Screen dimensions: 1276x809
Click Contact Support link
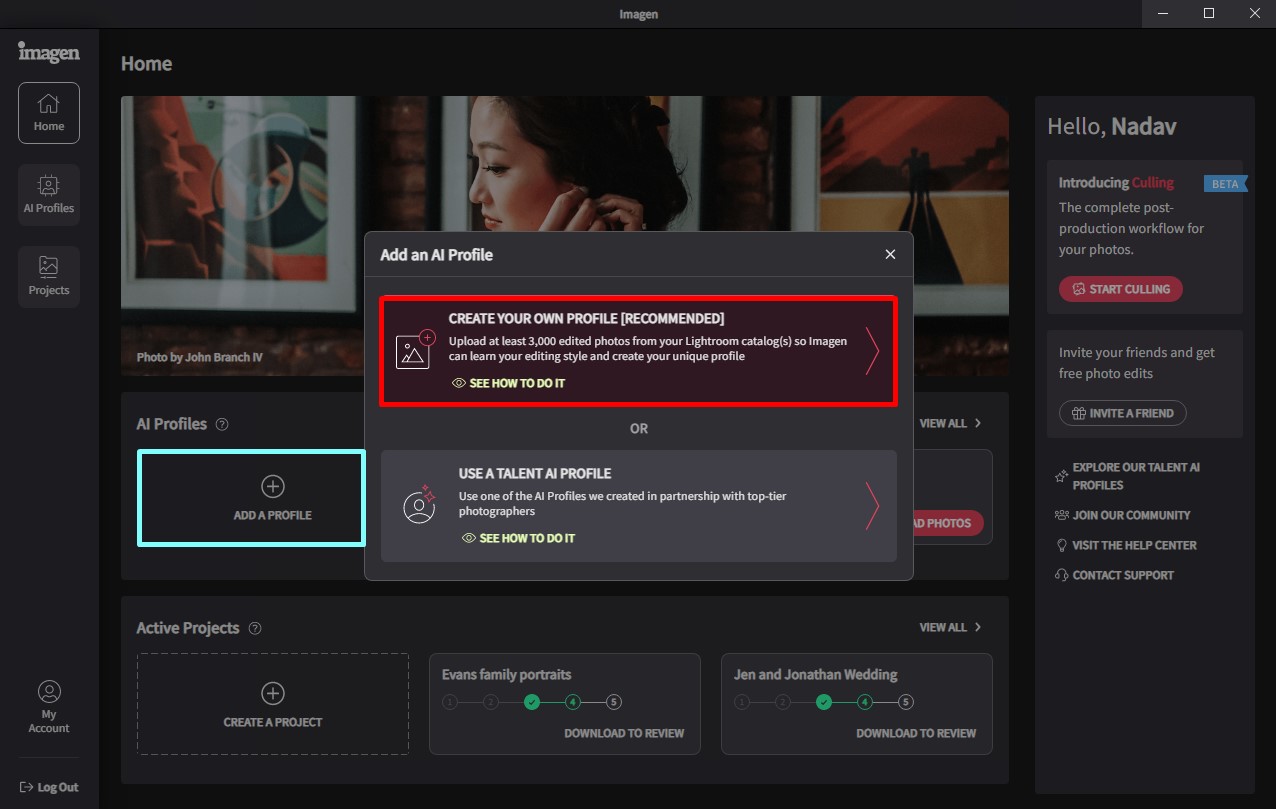tap(1123, 575)
